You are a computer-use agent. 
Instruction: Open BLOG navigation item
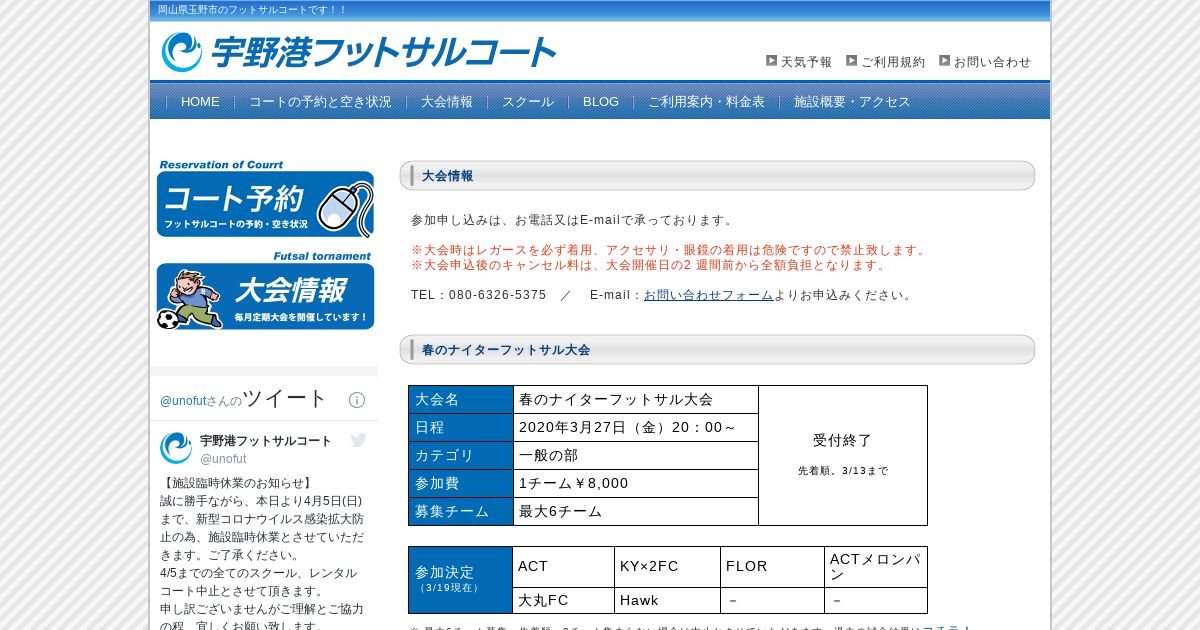[601, 102]
